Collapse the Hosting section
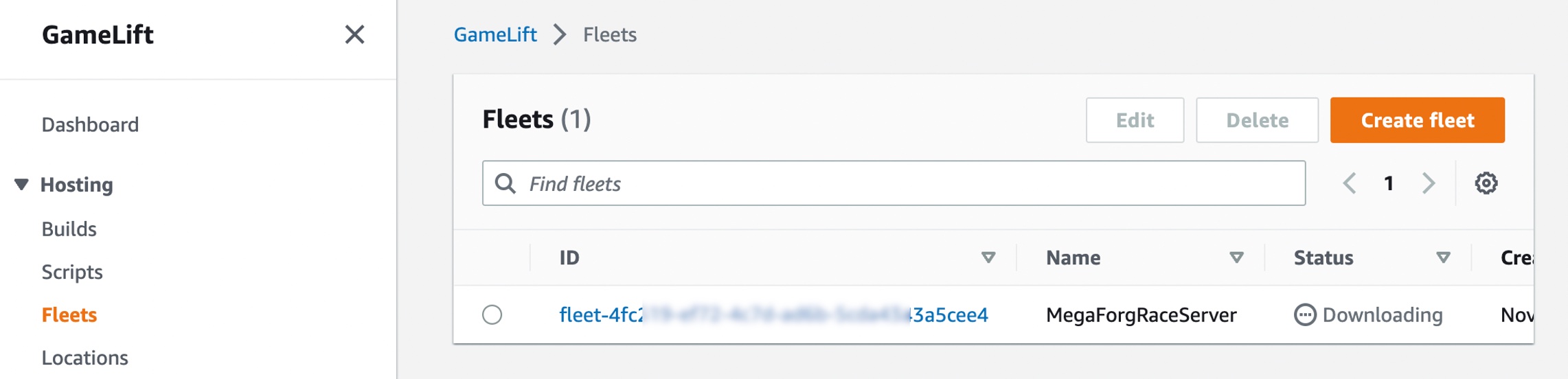 pos(21,185)
